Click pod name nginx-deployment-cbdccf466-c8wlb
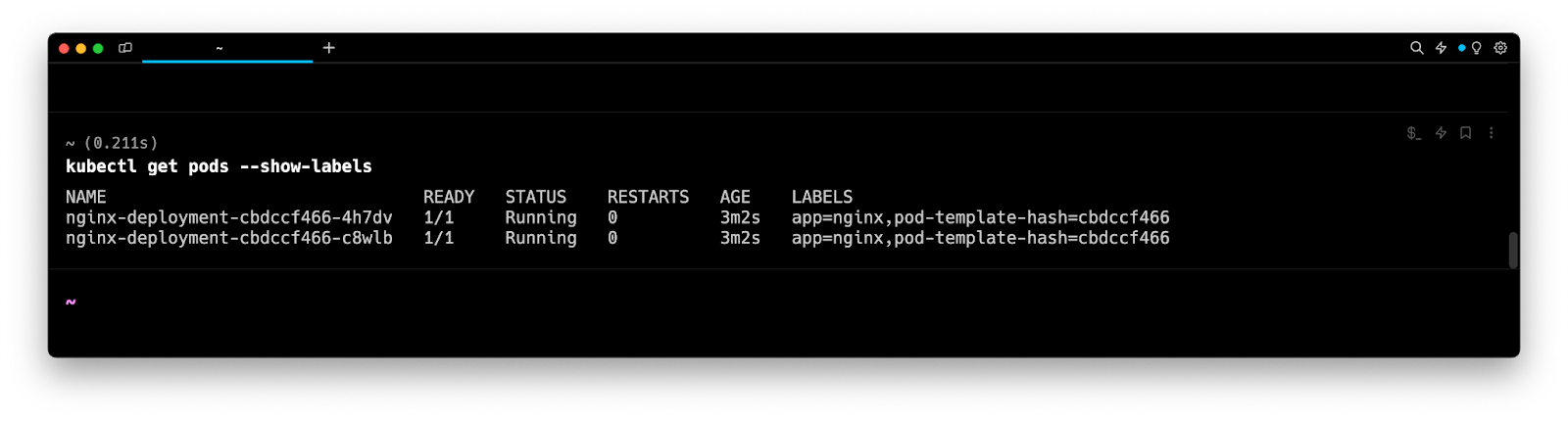 (x=228, y=238)
